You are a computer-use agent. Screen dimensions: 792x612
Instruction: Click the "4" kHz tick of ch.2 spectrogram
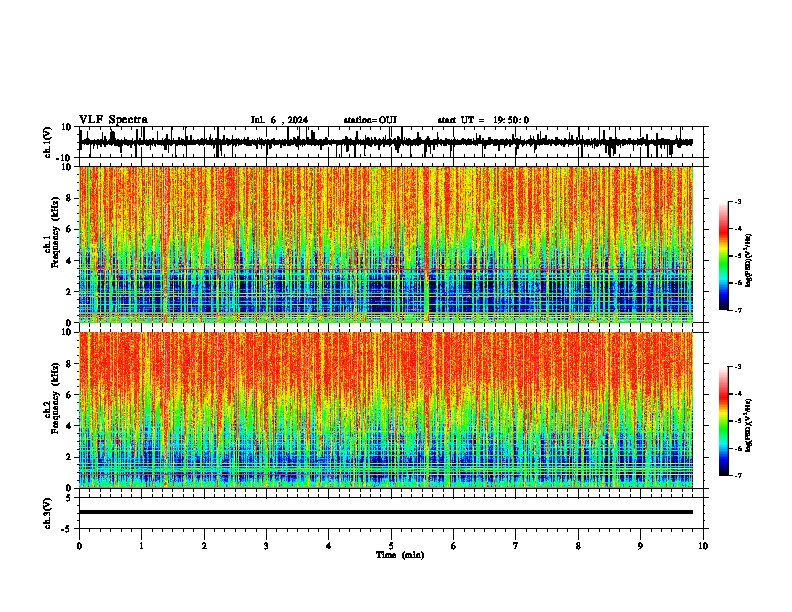pyautogui.click(x=69, y=426)
